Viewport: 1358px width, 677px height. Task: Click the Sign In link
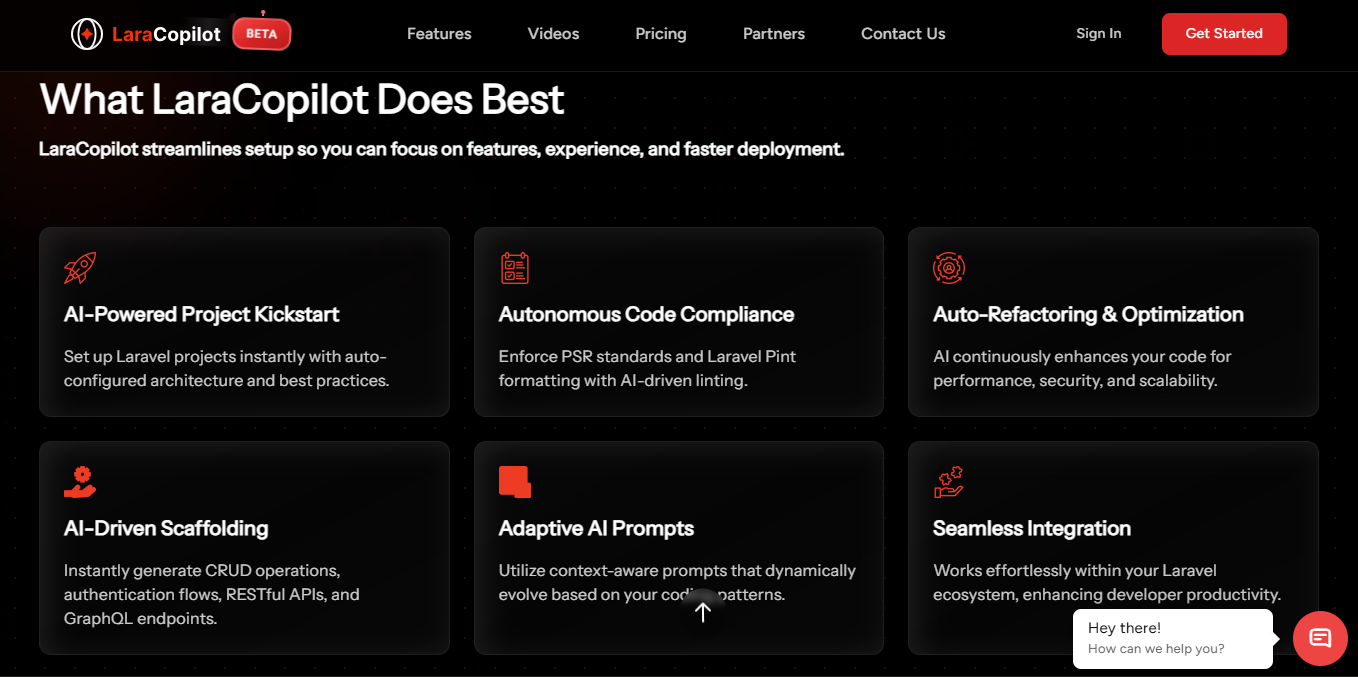pos(1098,34)
